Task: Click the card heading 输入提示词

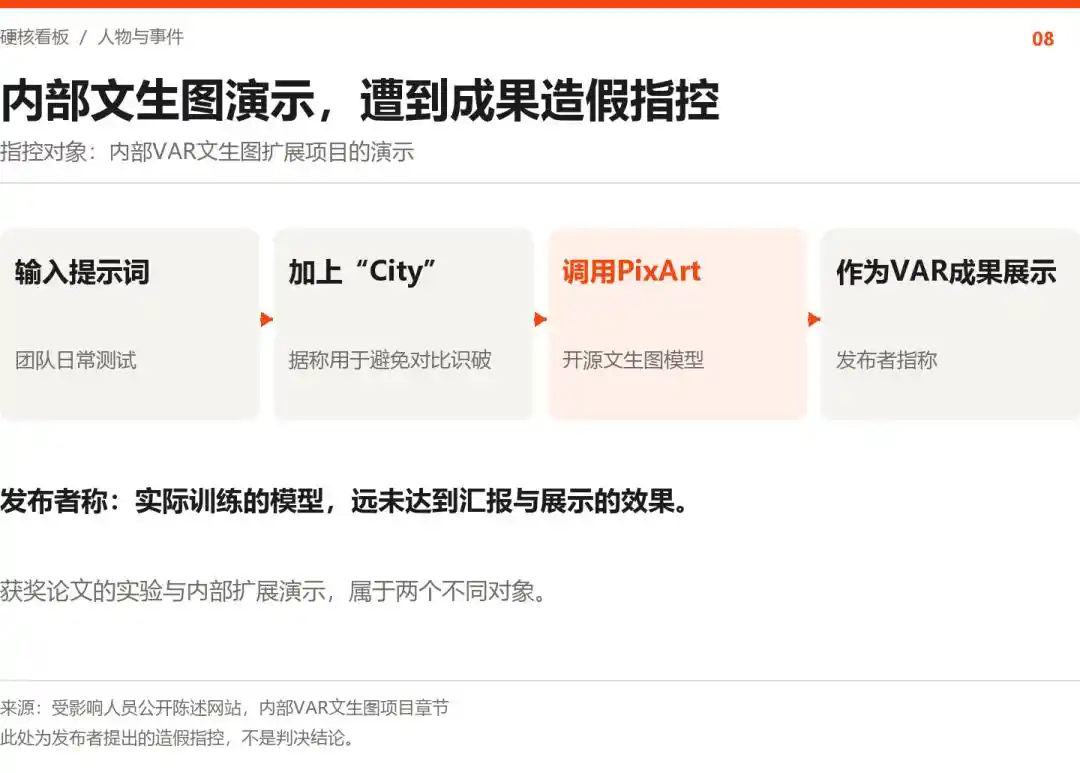Action: tap(82, 271)
